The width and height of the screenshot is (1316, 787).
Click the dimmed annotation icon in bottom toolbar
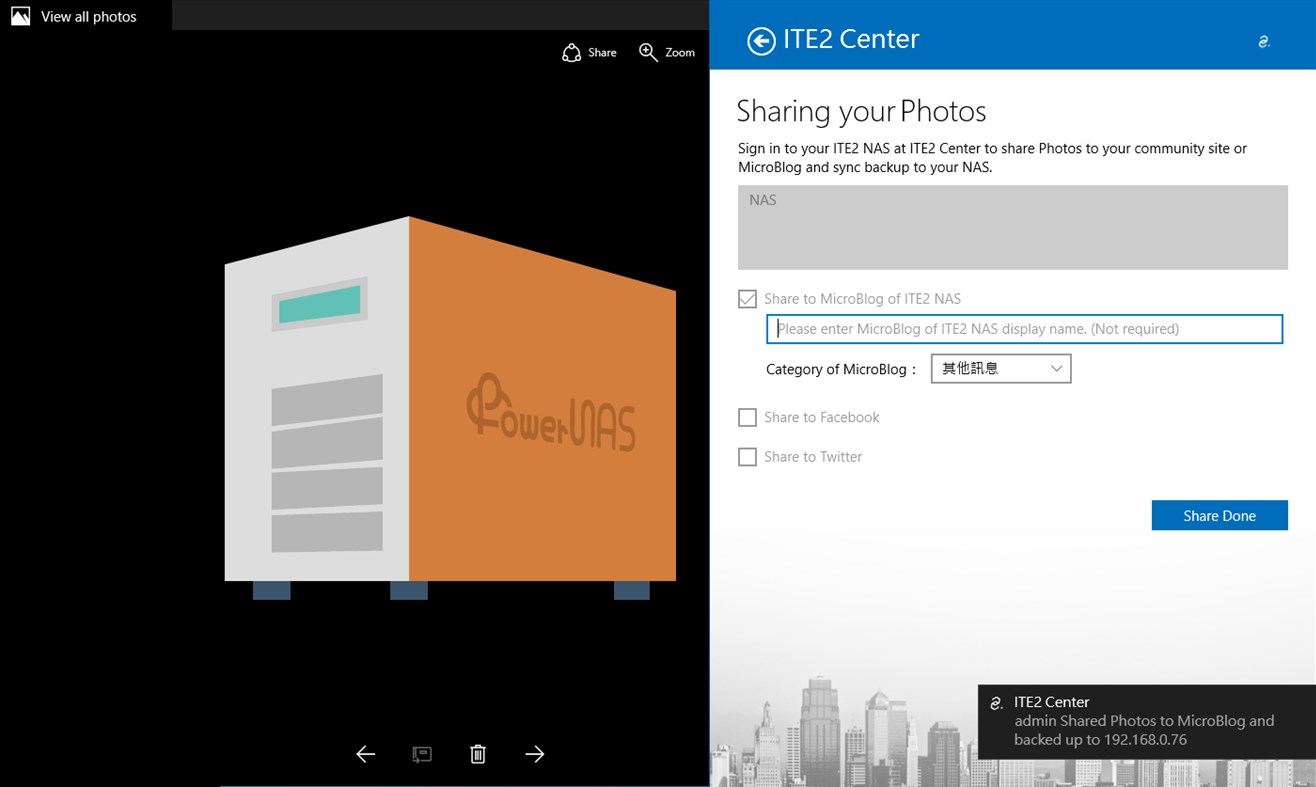[x=421, y=753]
